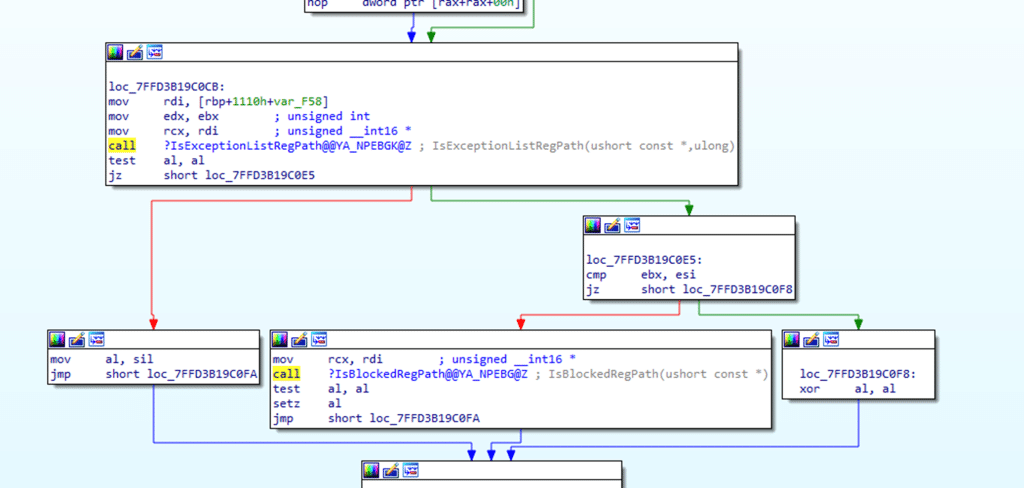Click the color palette icon on loc_7FFD3B19C0CB block

pos(115,52)
